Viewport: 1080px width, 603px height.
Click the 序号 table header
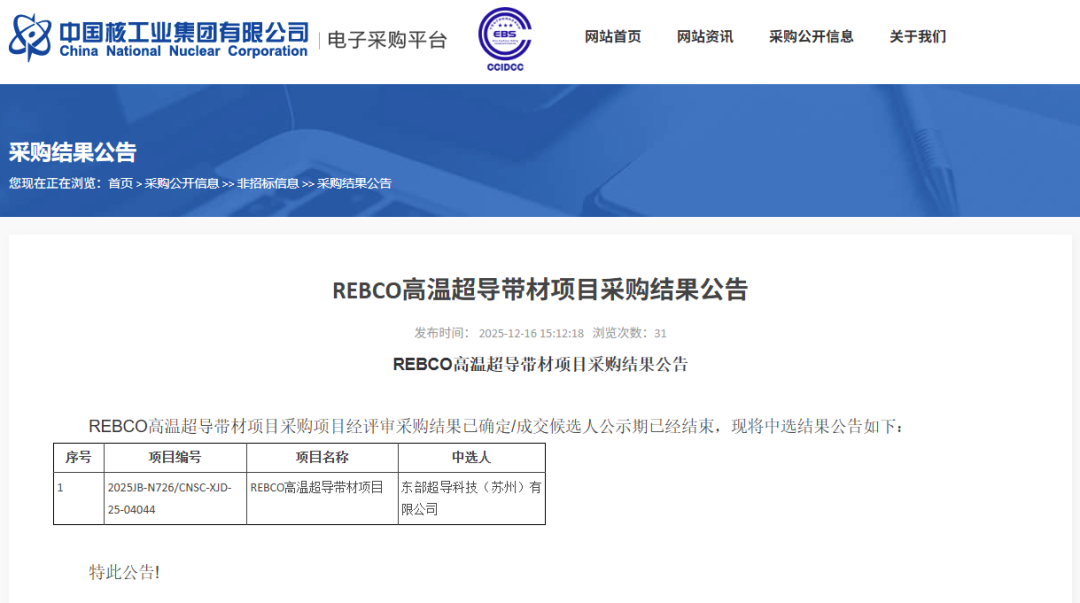tap(79, 458)
